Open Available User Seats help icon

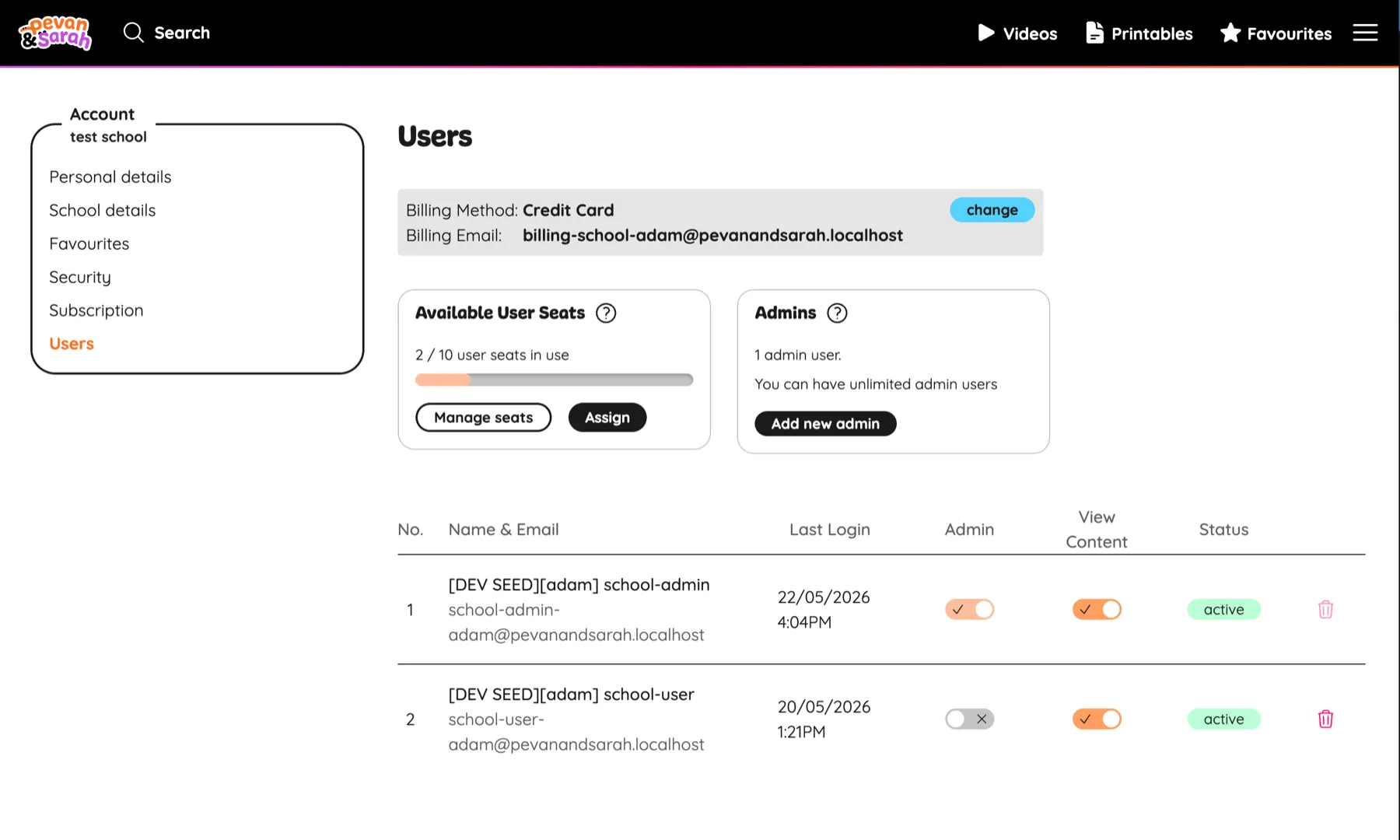(606, 313)
